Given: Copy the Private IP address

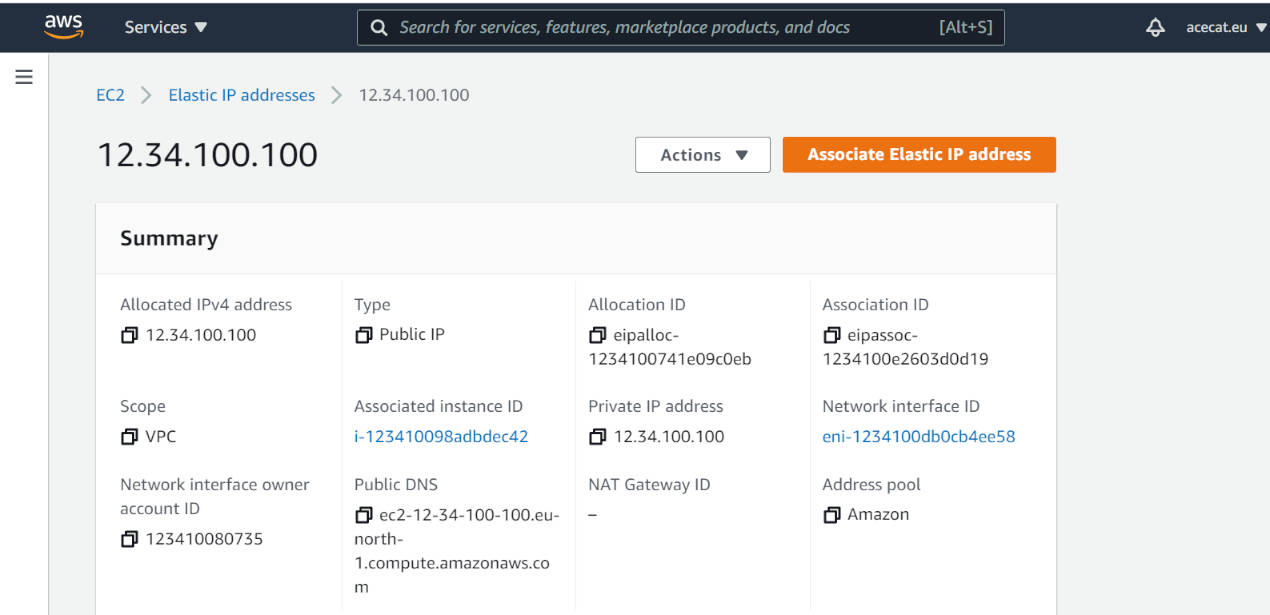Looking at the screenshot, I should pos(597,437).
